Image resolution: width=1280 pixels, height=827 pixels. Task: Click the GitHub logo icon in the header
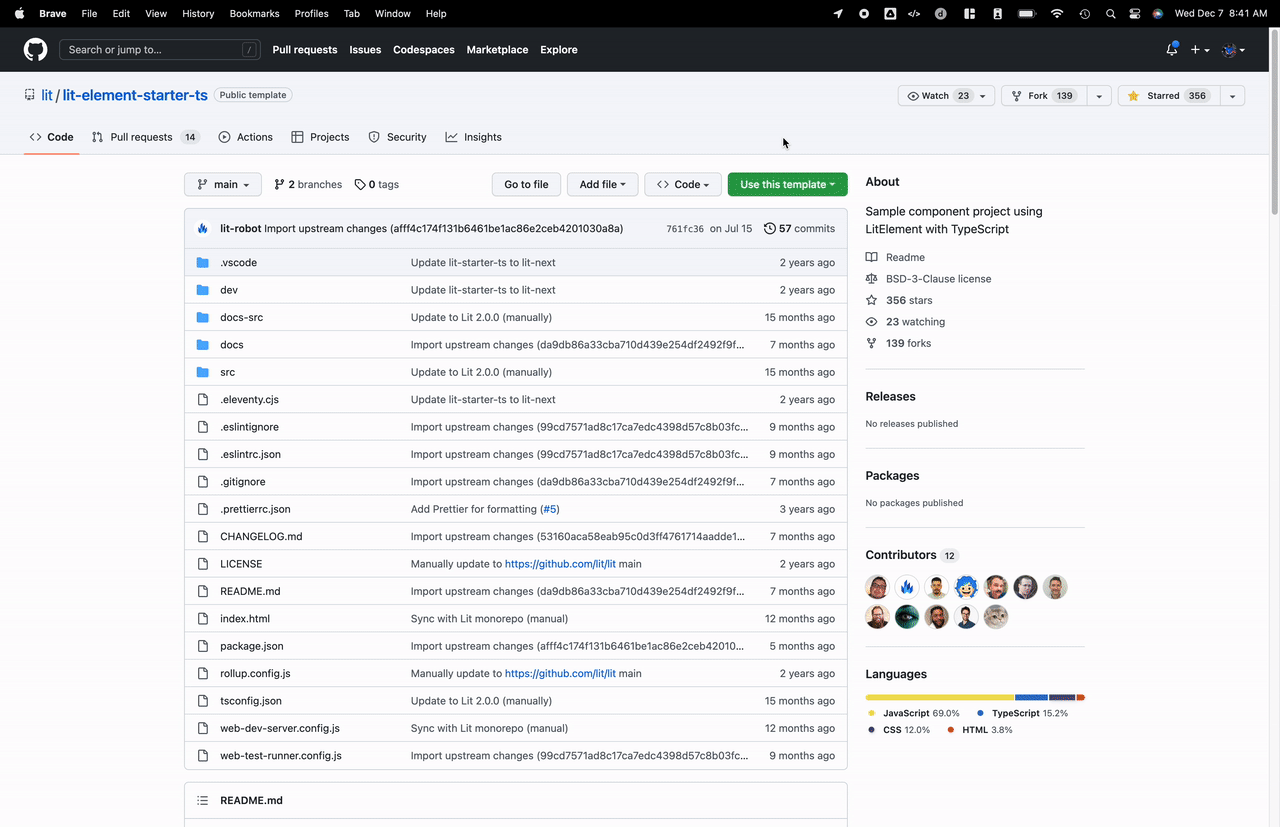(x=35, y=49)
